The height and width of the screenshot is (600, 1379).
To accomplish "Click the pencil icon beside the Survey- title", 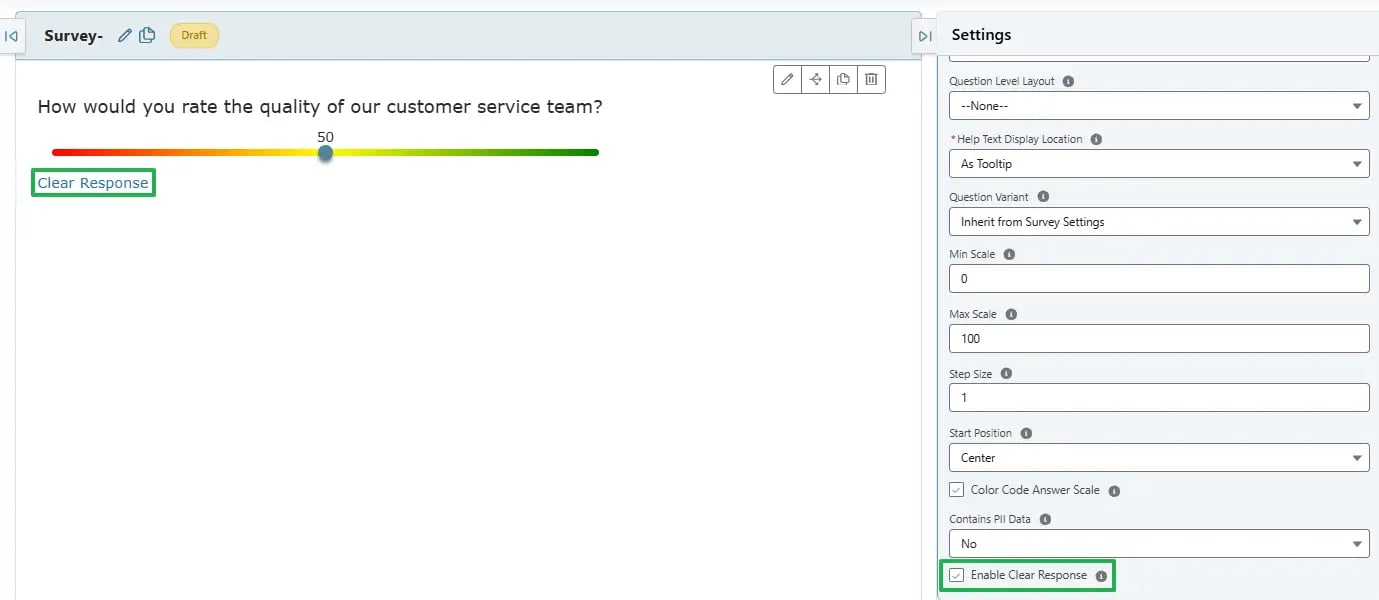I will pos(125,35).
